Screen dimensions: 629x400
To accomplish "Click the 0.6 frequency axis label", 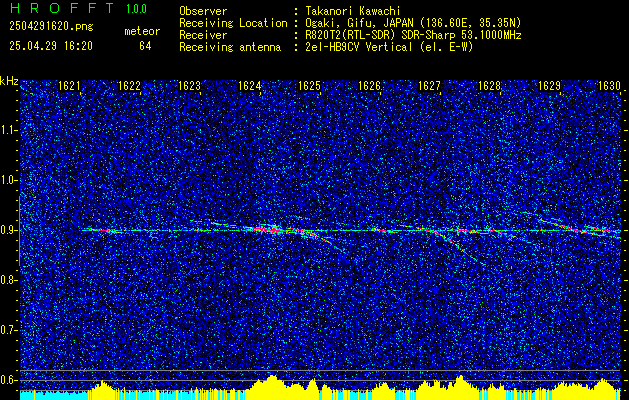I will click(x=8, y=380).
